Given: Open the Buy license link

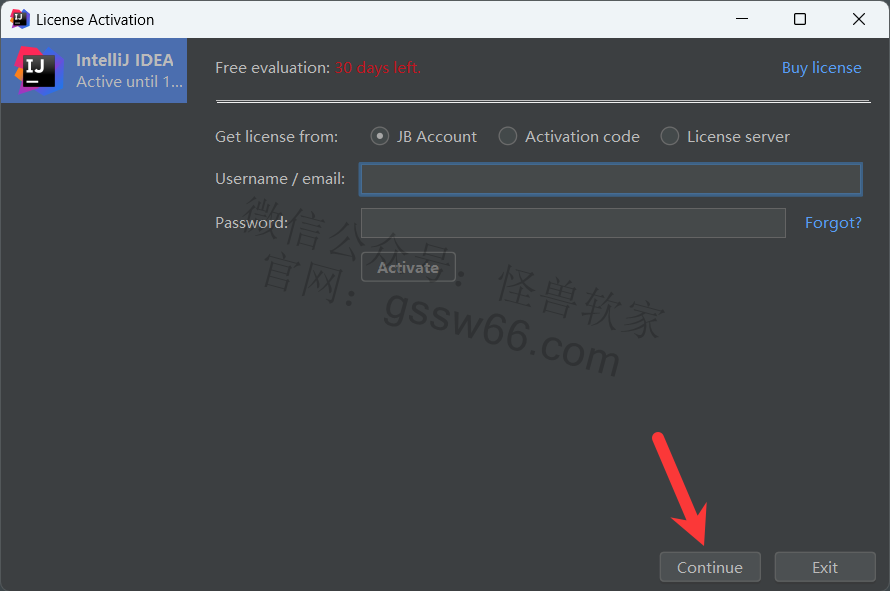Looking at the screenshot, I should (x=821, y=68).
